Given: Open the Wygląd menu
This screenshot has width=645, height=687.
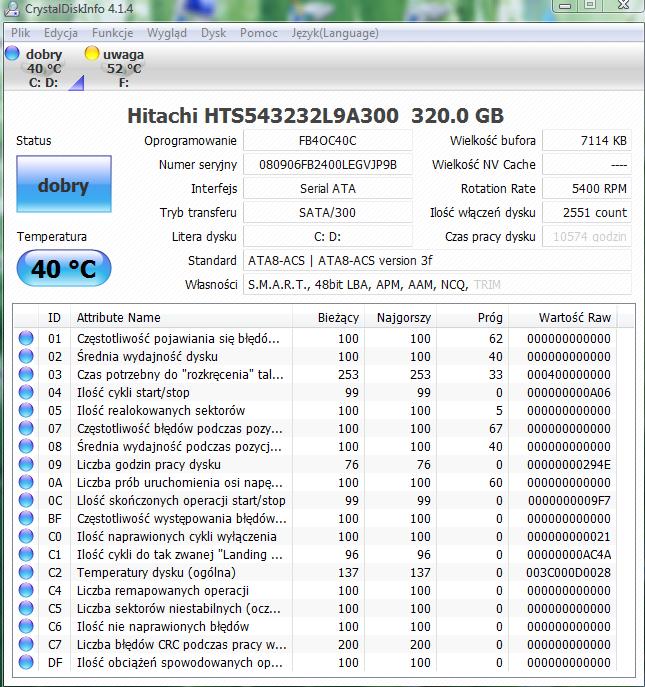Looking at the screenshot, I should coord(167,33).
